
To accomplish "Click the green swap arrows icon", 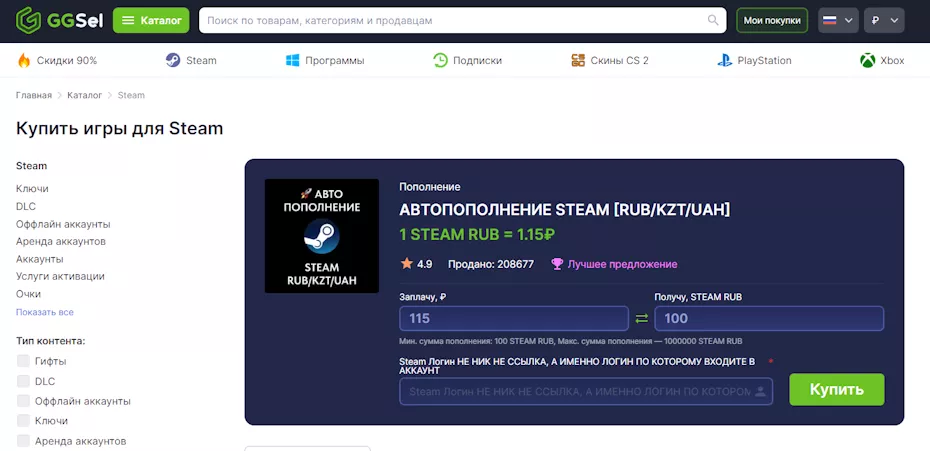I will [642, 319].
